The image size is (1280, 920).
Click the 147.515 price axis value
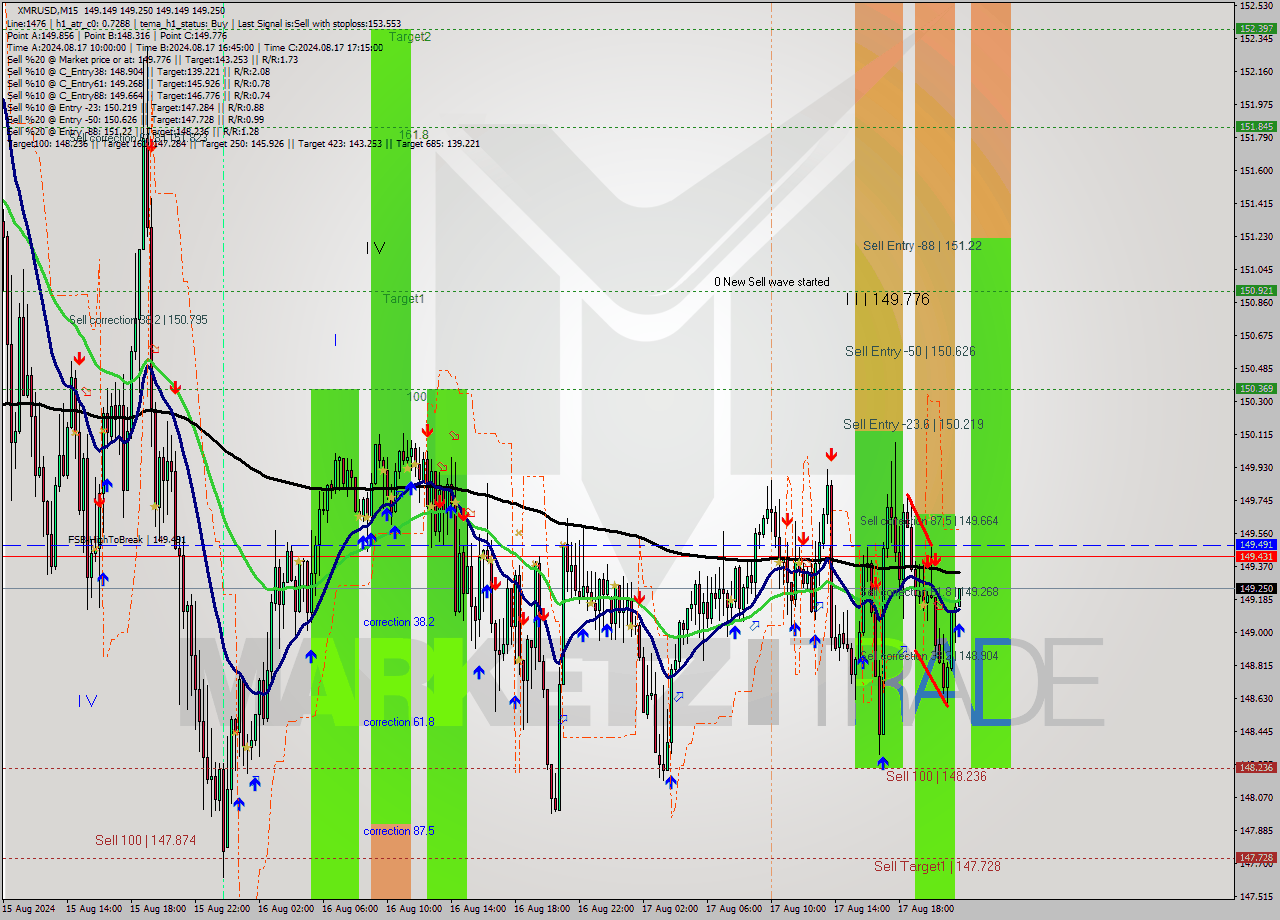click(1255, 896)
